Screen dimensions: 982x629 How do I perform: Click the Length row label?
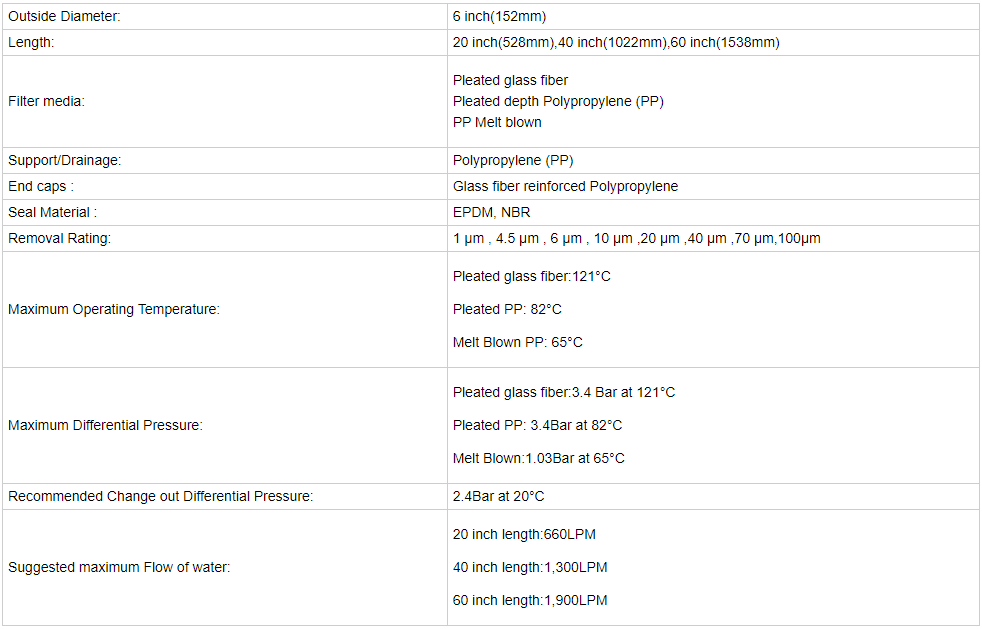(x=31, y=43)
